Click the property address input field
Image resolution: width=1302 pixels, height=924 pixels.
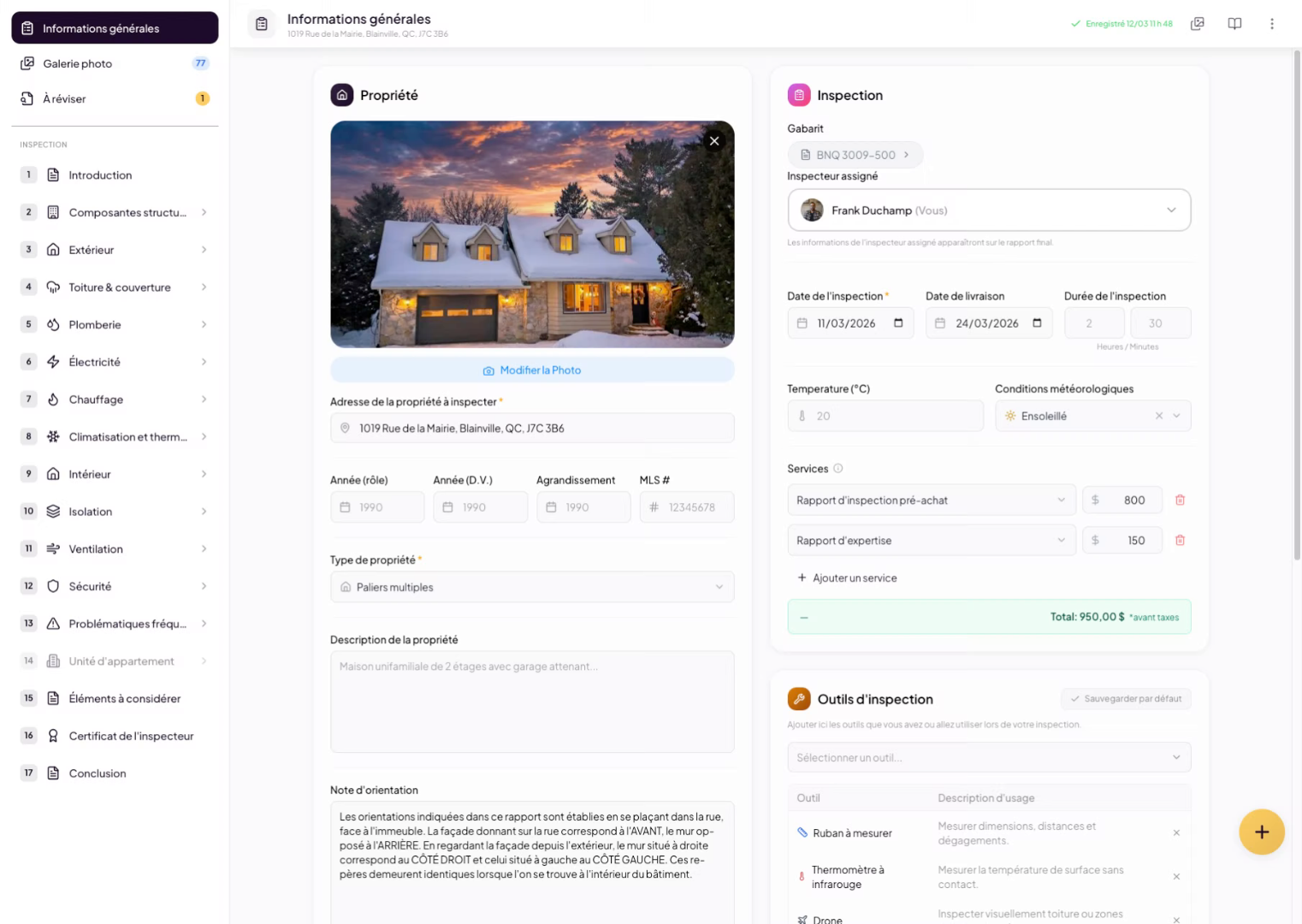click(x=532, y=428)
